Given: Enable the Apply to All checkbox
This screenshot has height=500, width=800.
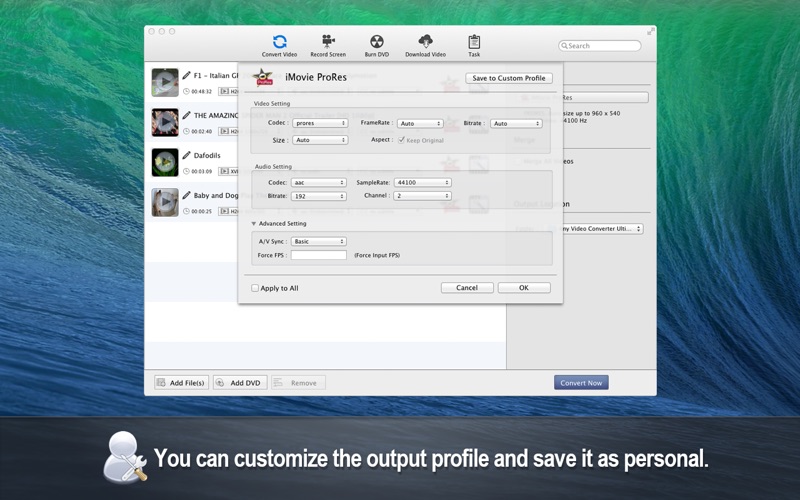Looking at the screenshot, I should tap(255, 288).
